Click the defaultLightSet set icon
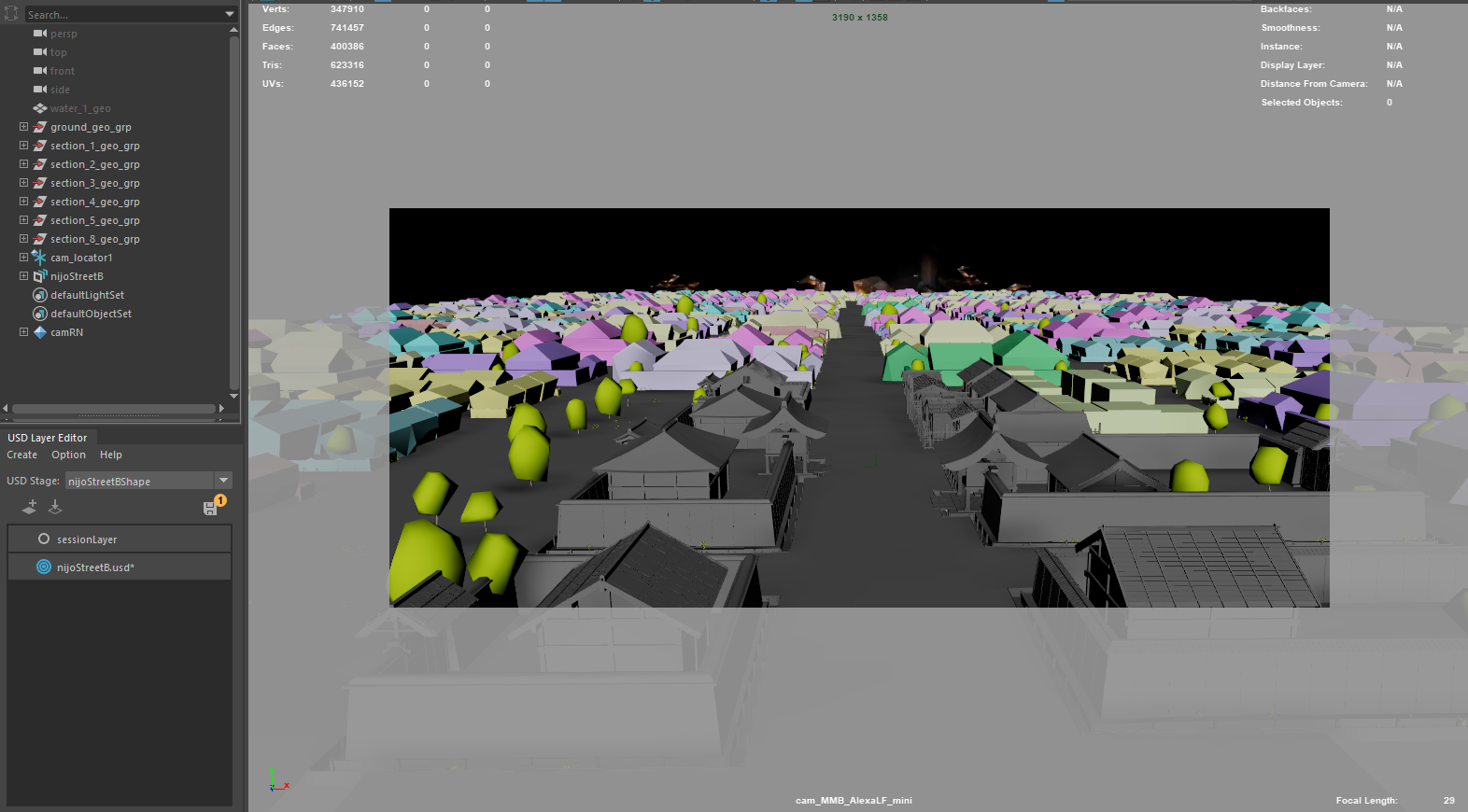 (x=39, y=295)
